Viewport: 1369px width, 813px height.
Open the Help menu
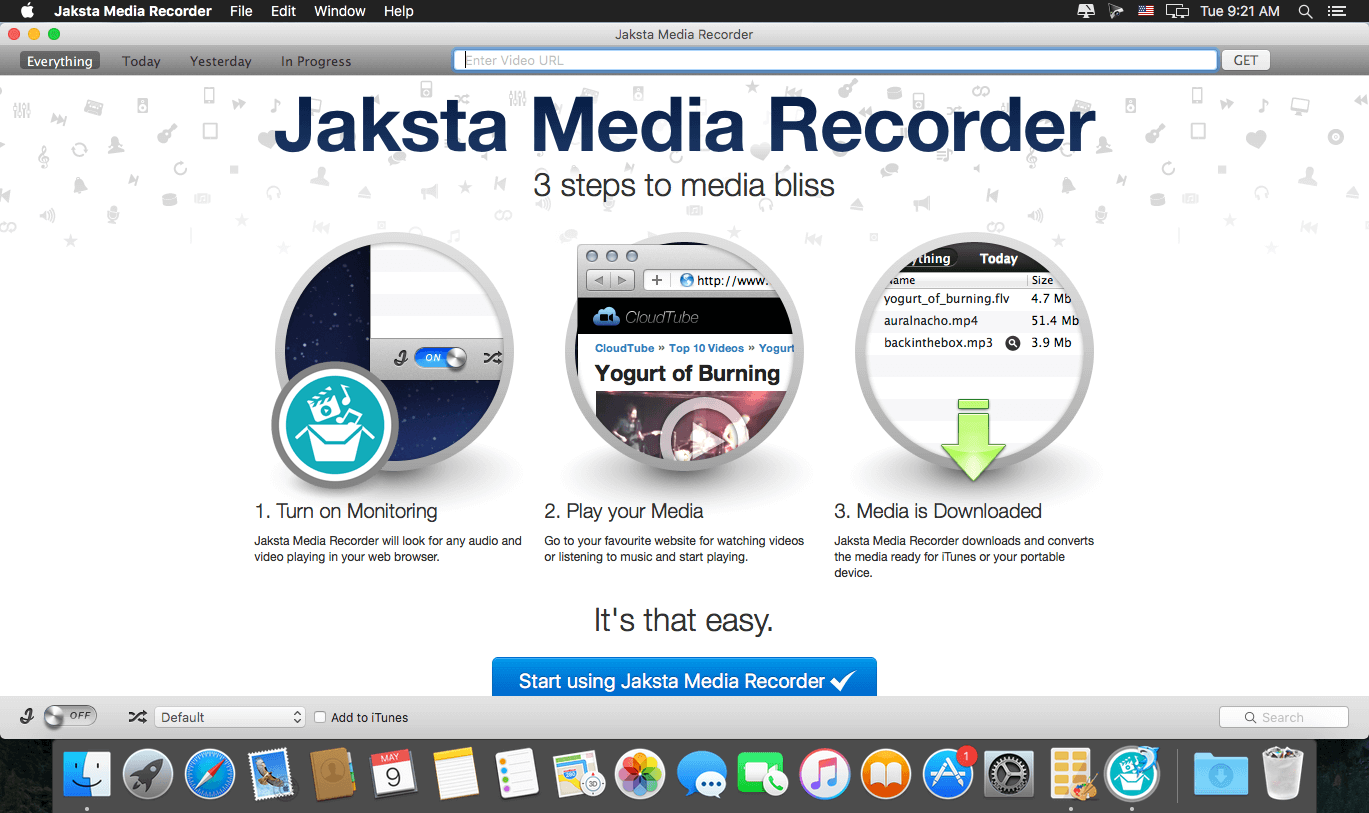(399, 11)
